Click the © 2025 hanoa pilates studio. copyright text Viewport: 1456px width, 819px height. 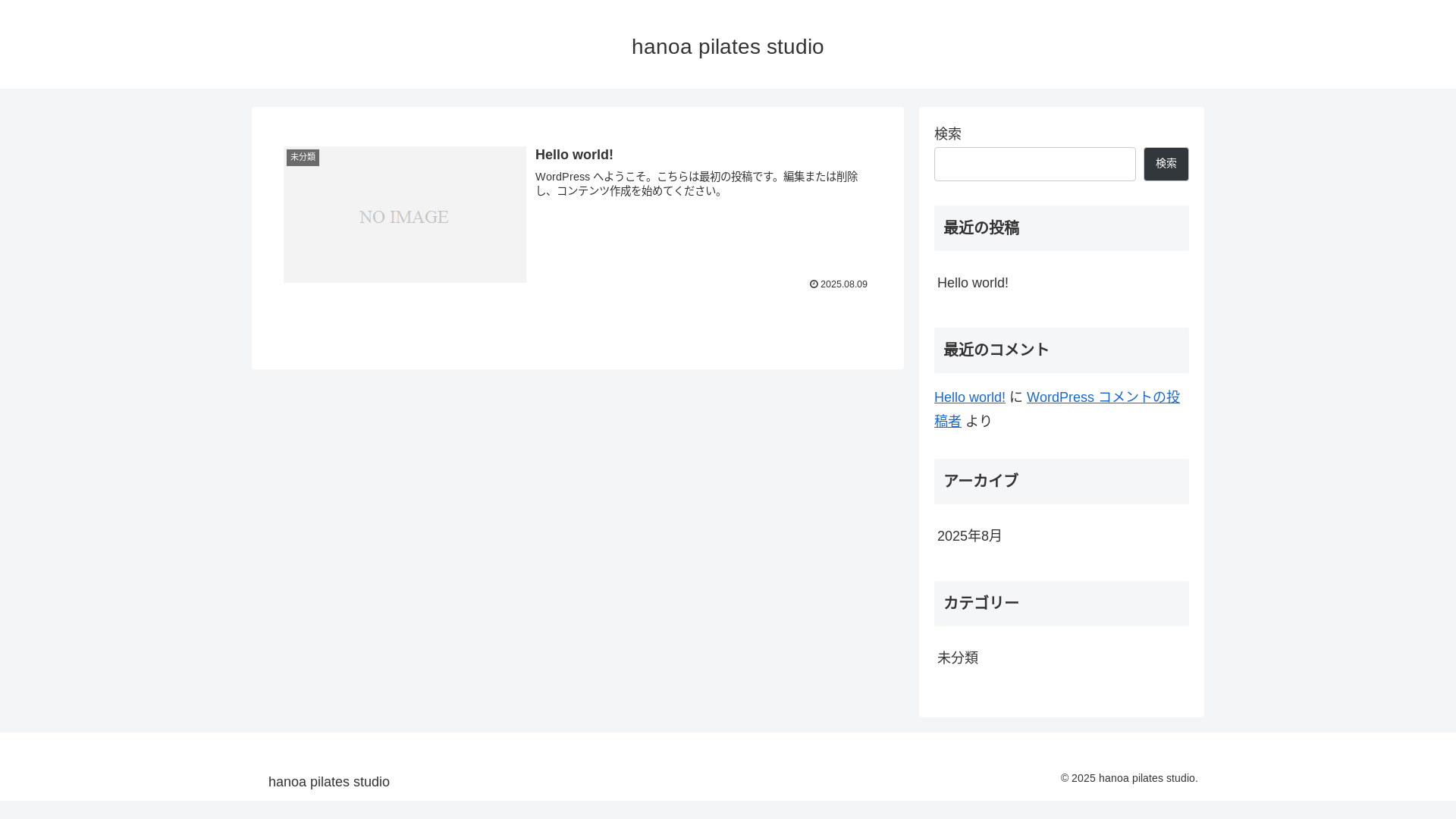tap(1128, 778)
